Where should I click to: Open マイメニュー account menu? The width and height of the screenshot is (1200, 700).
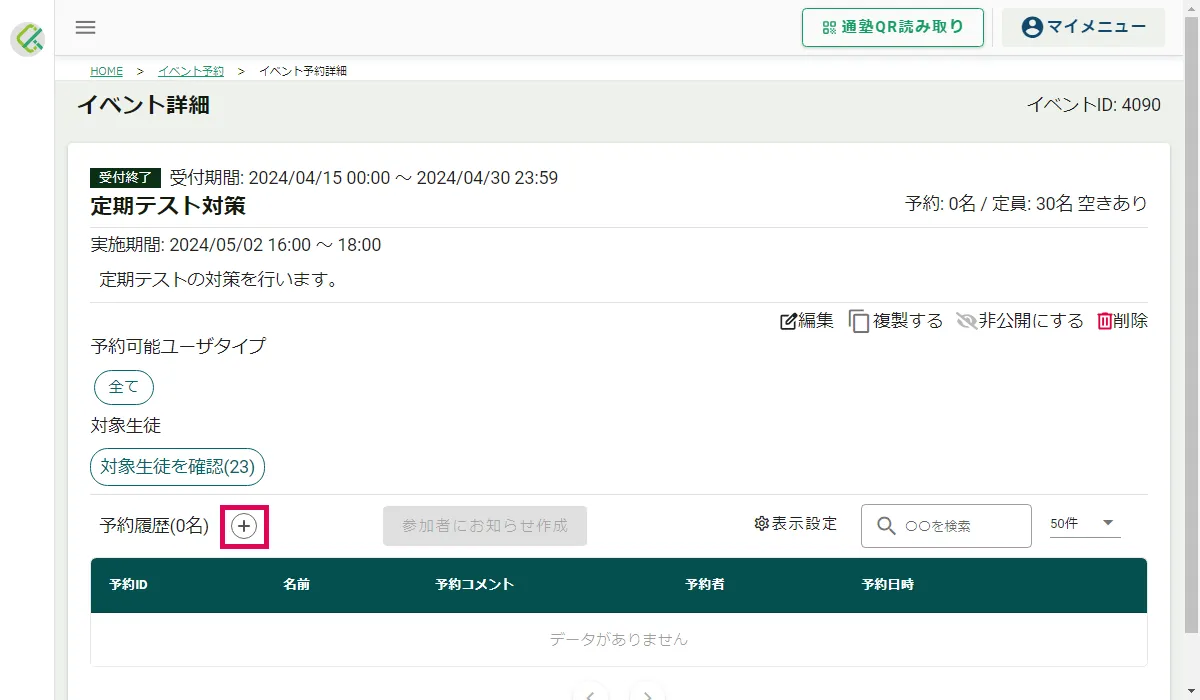point(1083,27)
